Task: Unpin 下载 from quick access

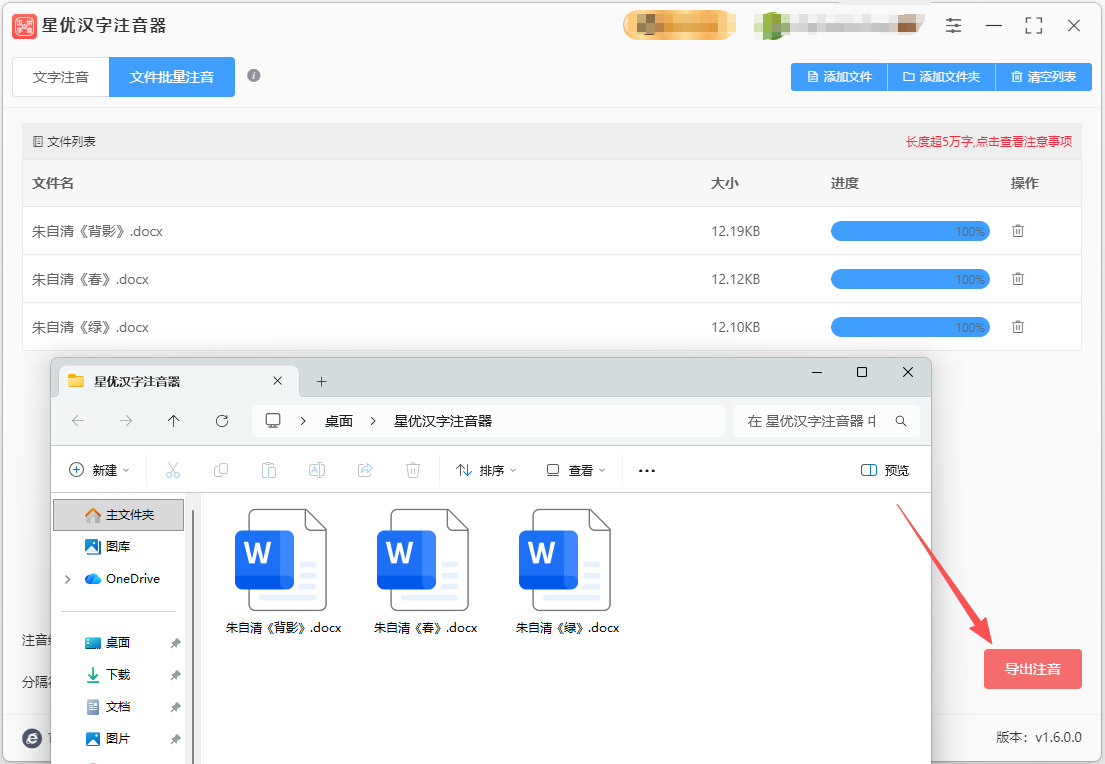Action: click(x=175, y=675)
